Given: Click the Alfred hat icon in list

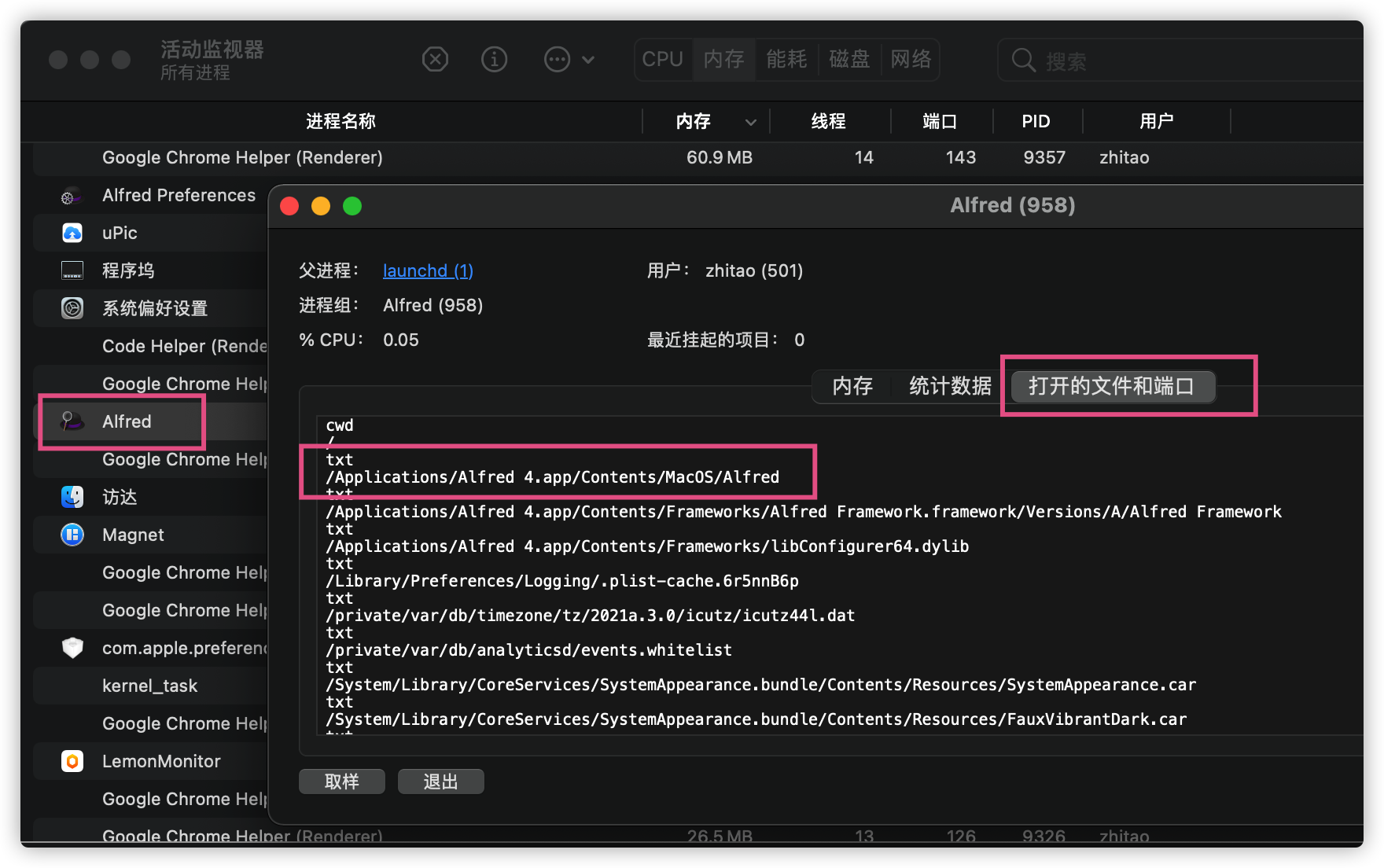Looking at the screenshot, I should [72, 421].
